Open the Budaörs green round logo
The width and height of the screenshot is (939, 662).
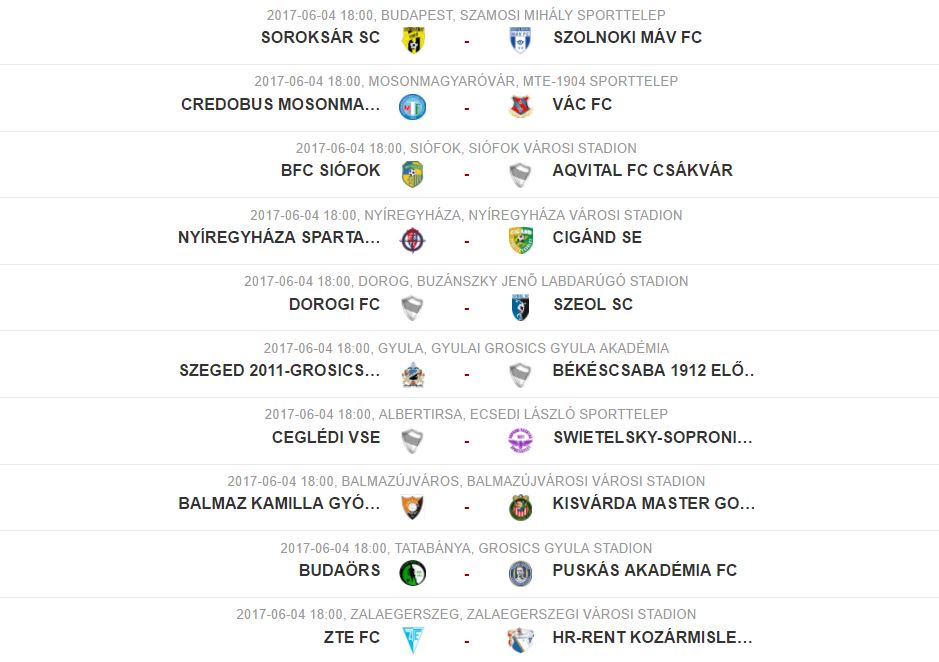pos(413,573)
